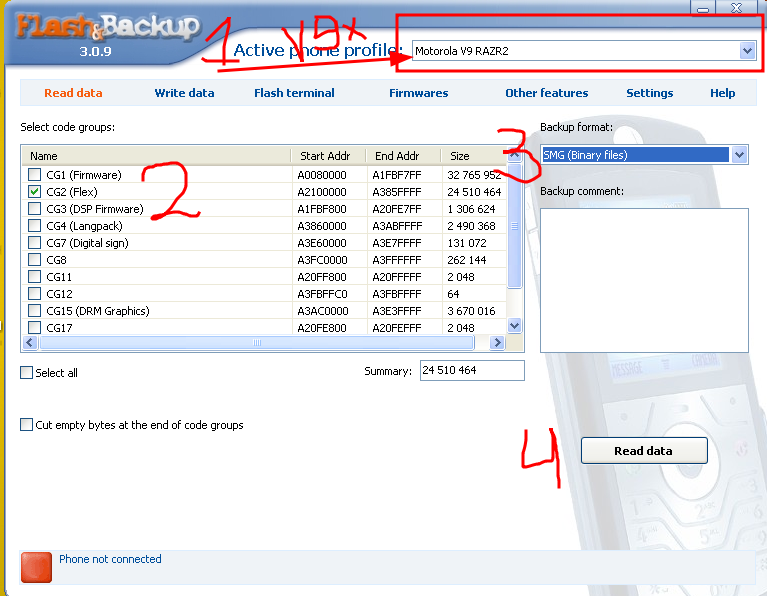Sort by the Name column header
Screen dimensions: 767x596
157,156
